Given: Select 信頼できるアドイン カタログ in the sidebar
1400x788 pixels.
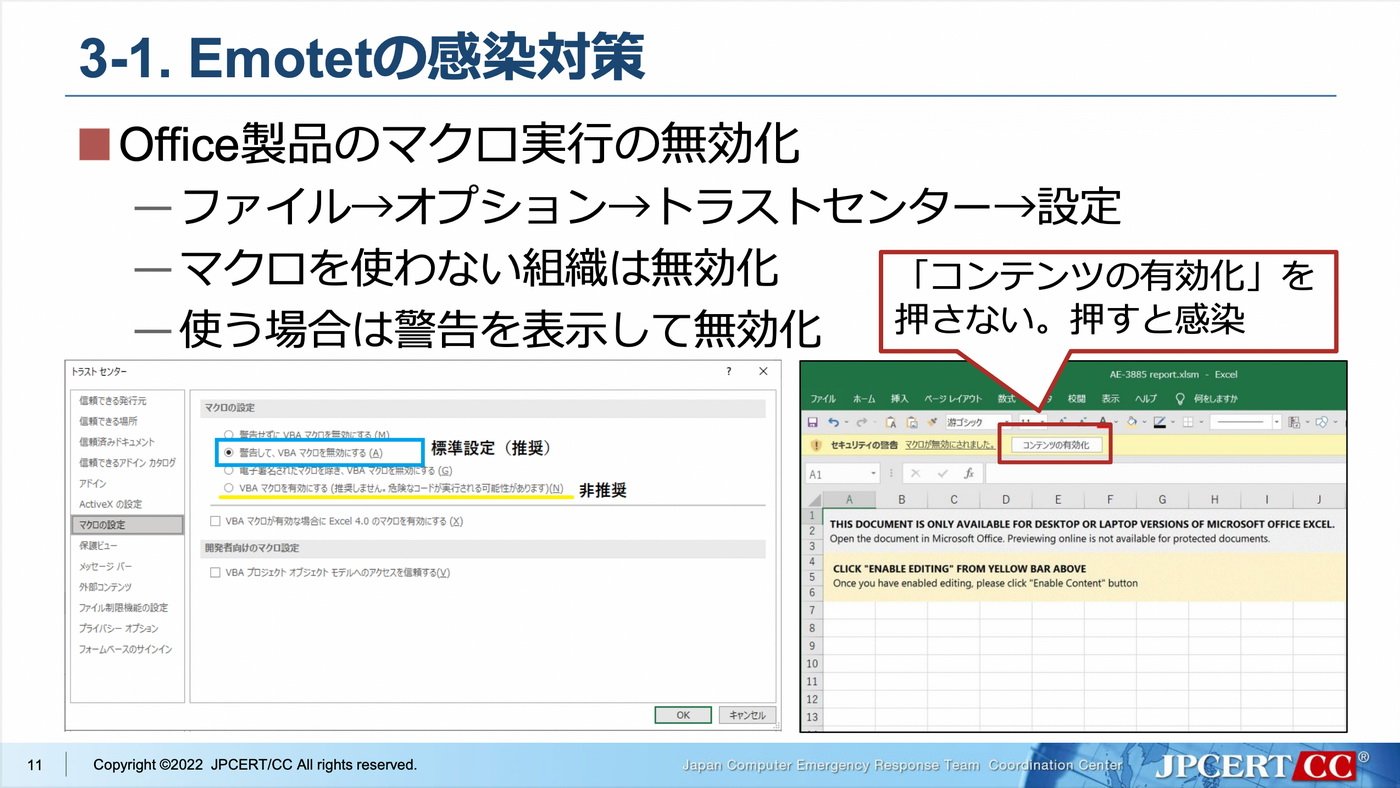Looking at the screenshot, I should coord(127,463).
